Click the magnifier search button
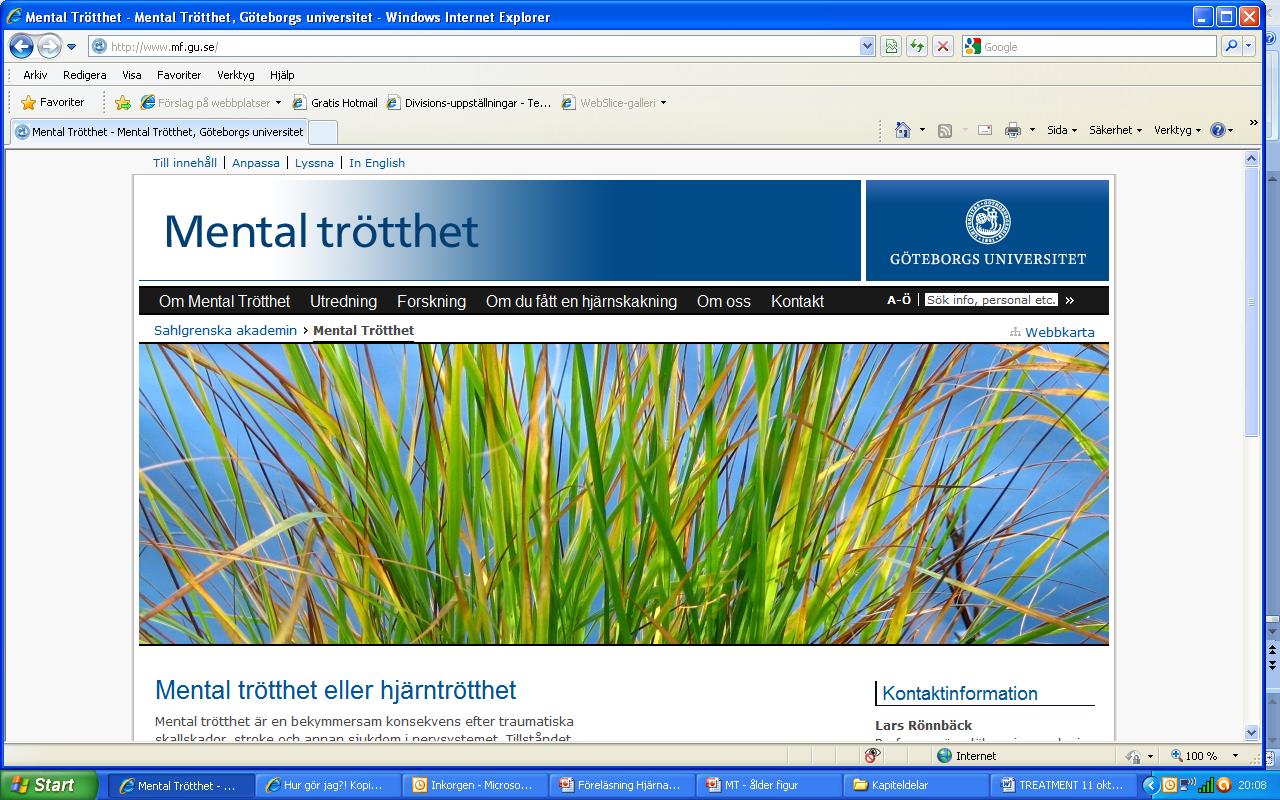The image size is (1280, 800). coord(1231,46)
